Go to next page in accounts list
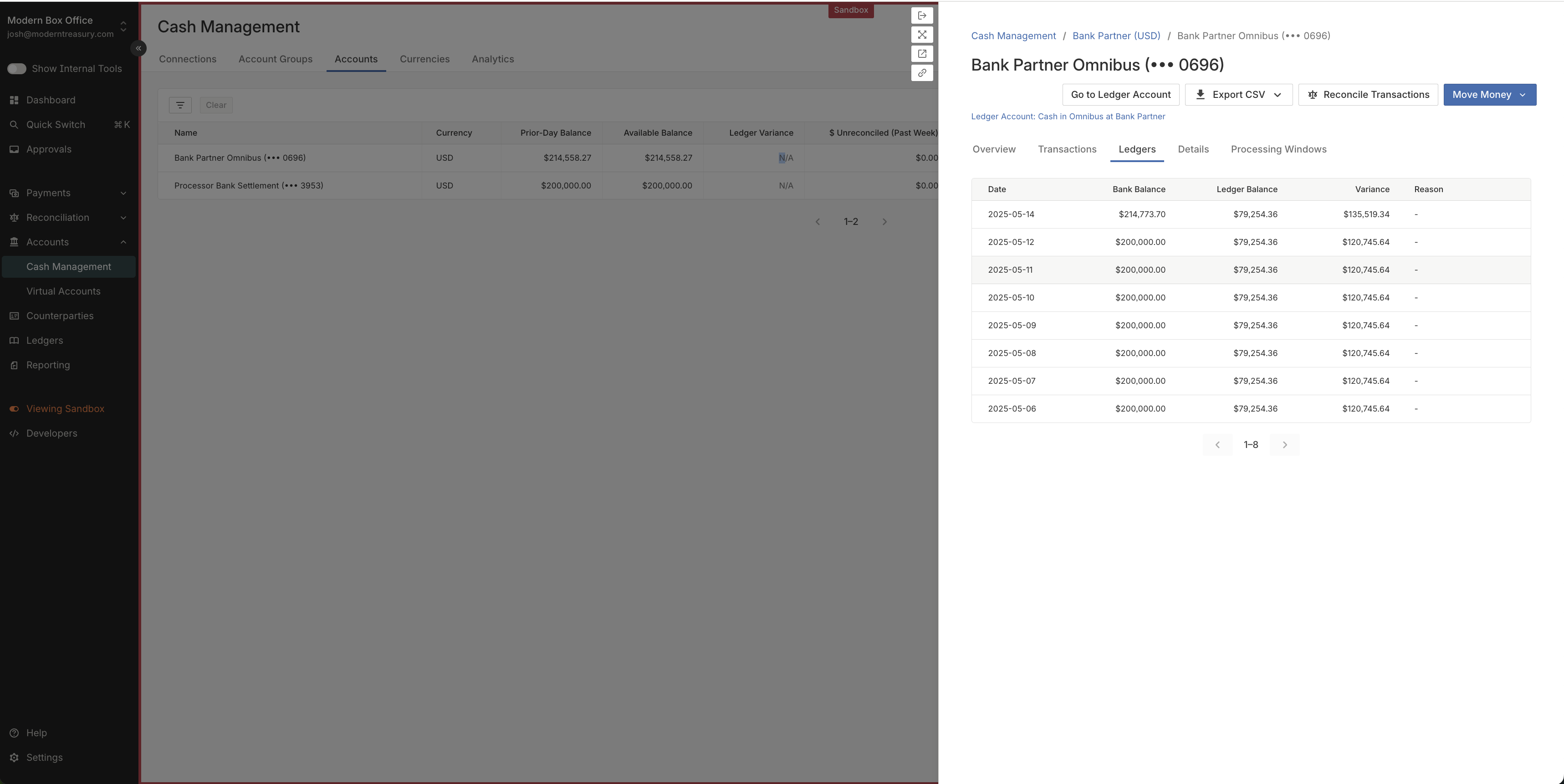1564x784 pixels. pyautogui.click(x=884, y=222)
